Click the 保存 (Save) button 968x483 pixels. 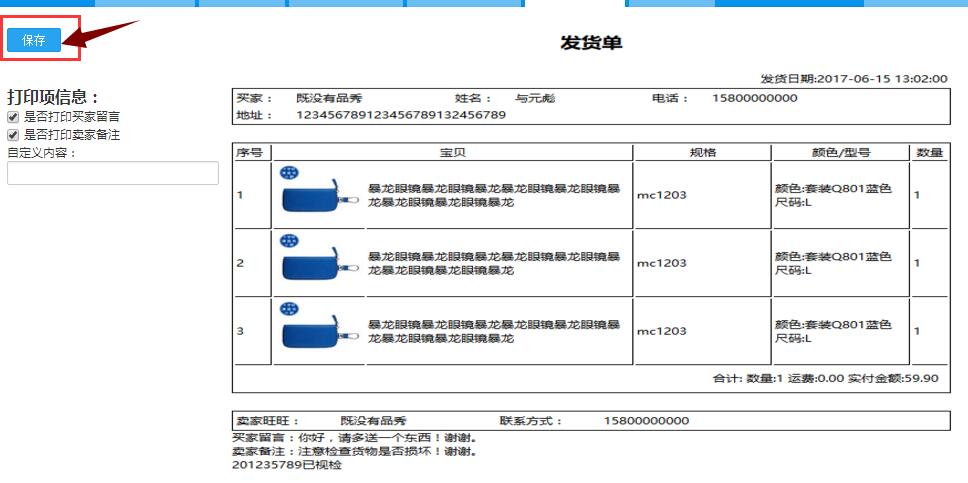point(34,40)
